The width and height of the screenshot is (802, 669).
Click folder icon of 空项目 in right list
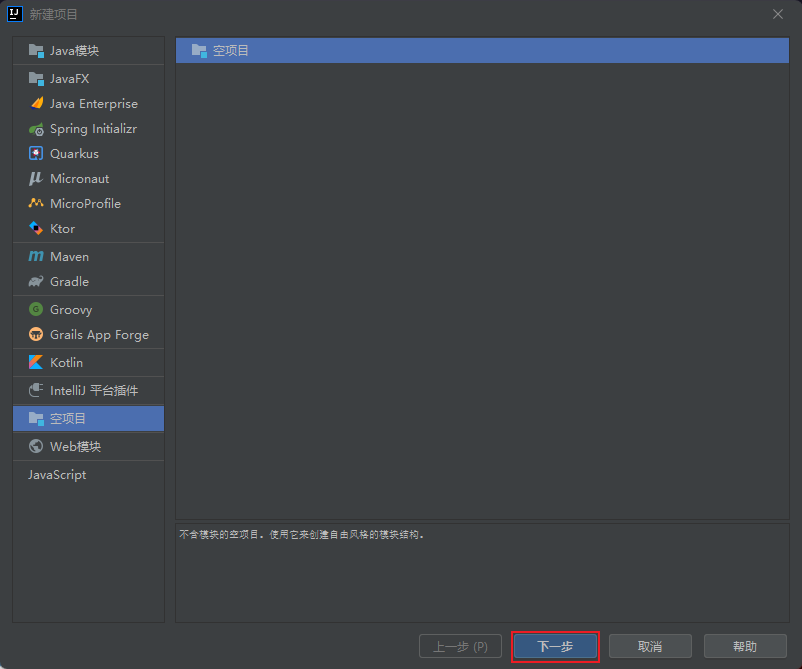pyautogui.click(x=199, y=51)
